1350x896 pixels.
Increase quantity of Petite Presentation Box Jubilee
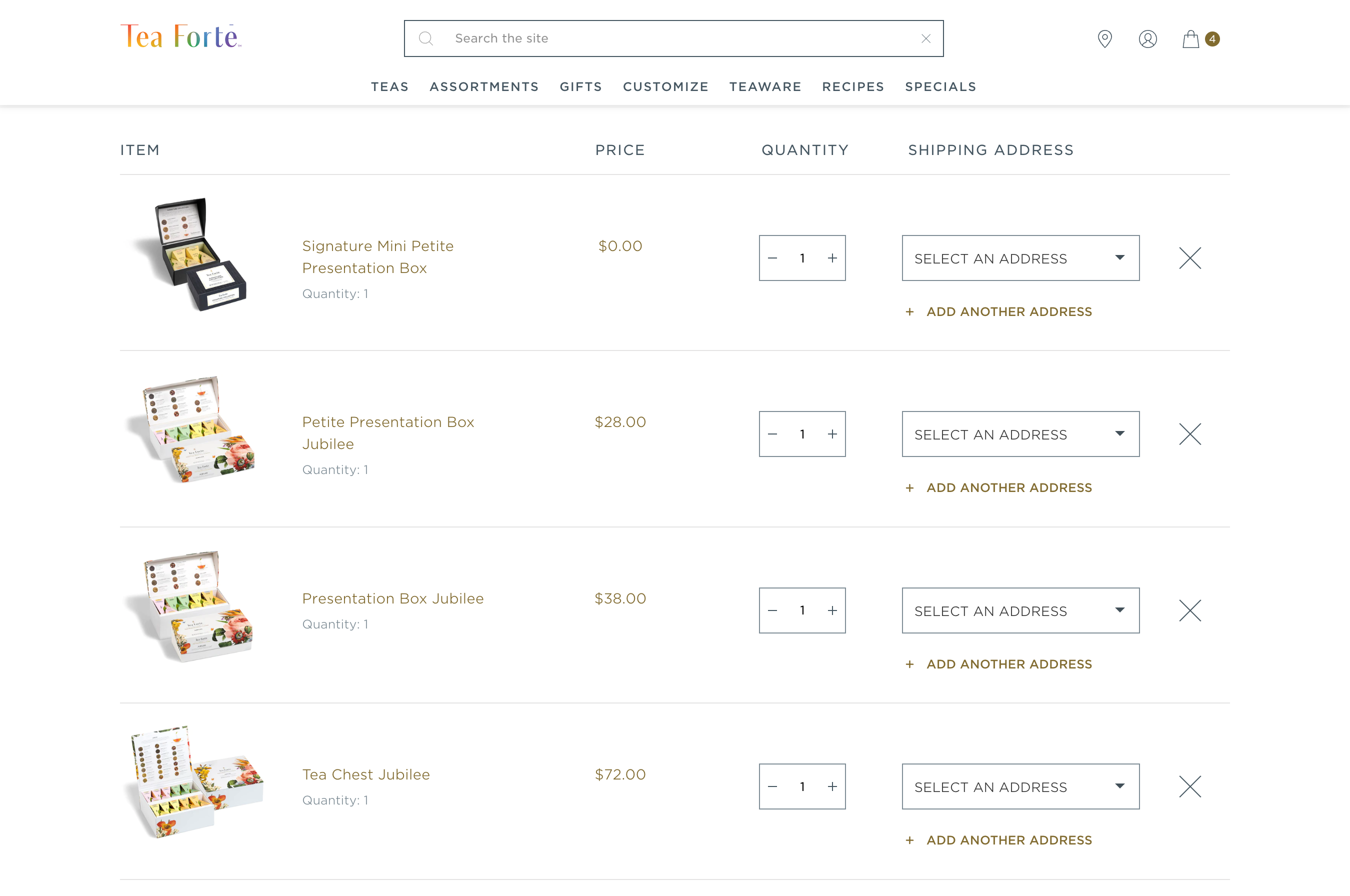(x=832, y=434)
